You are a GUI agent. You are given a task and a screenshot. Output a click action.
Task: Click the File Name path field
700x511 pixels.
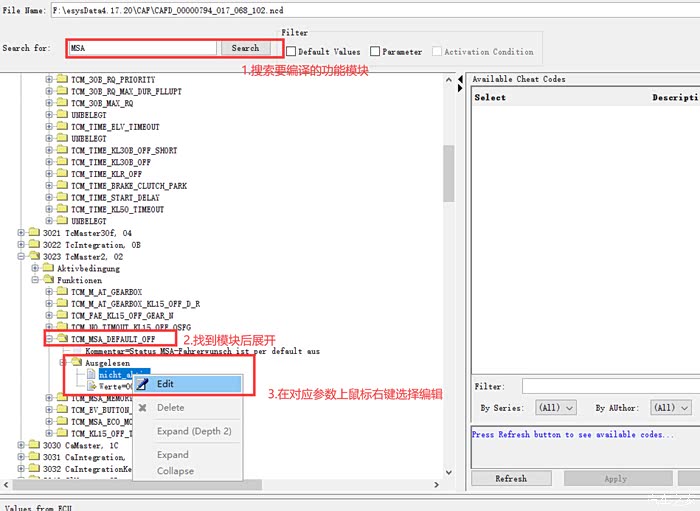point(375,10)
